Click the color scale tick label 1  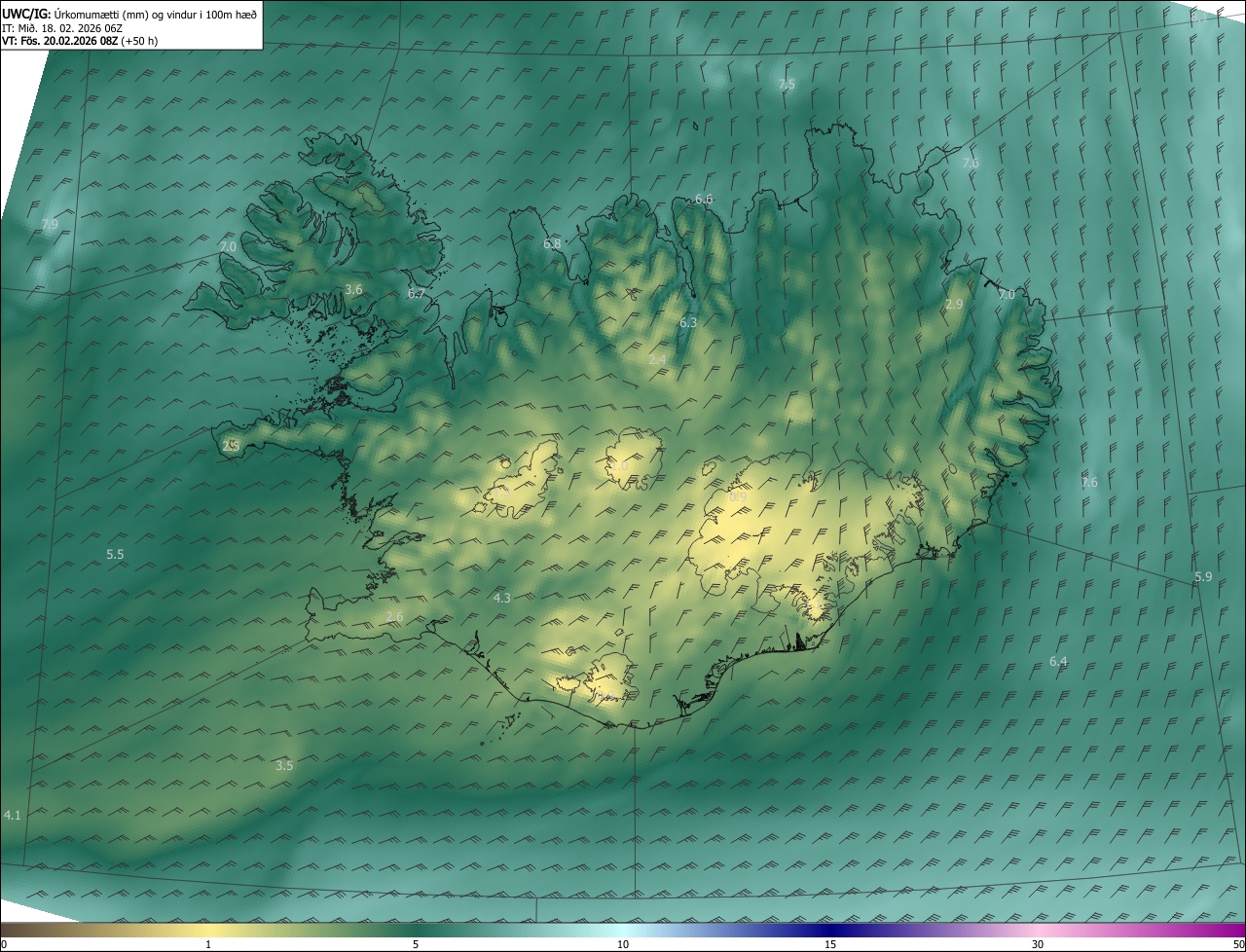tap(208, 944)
